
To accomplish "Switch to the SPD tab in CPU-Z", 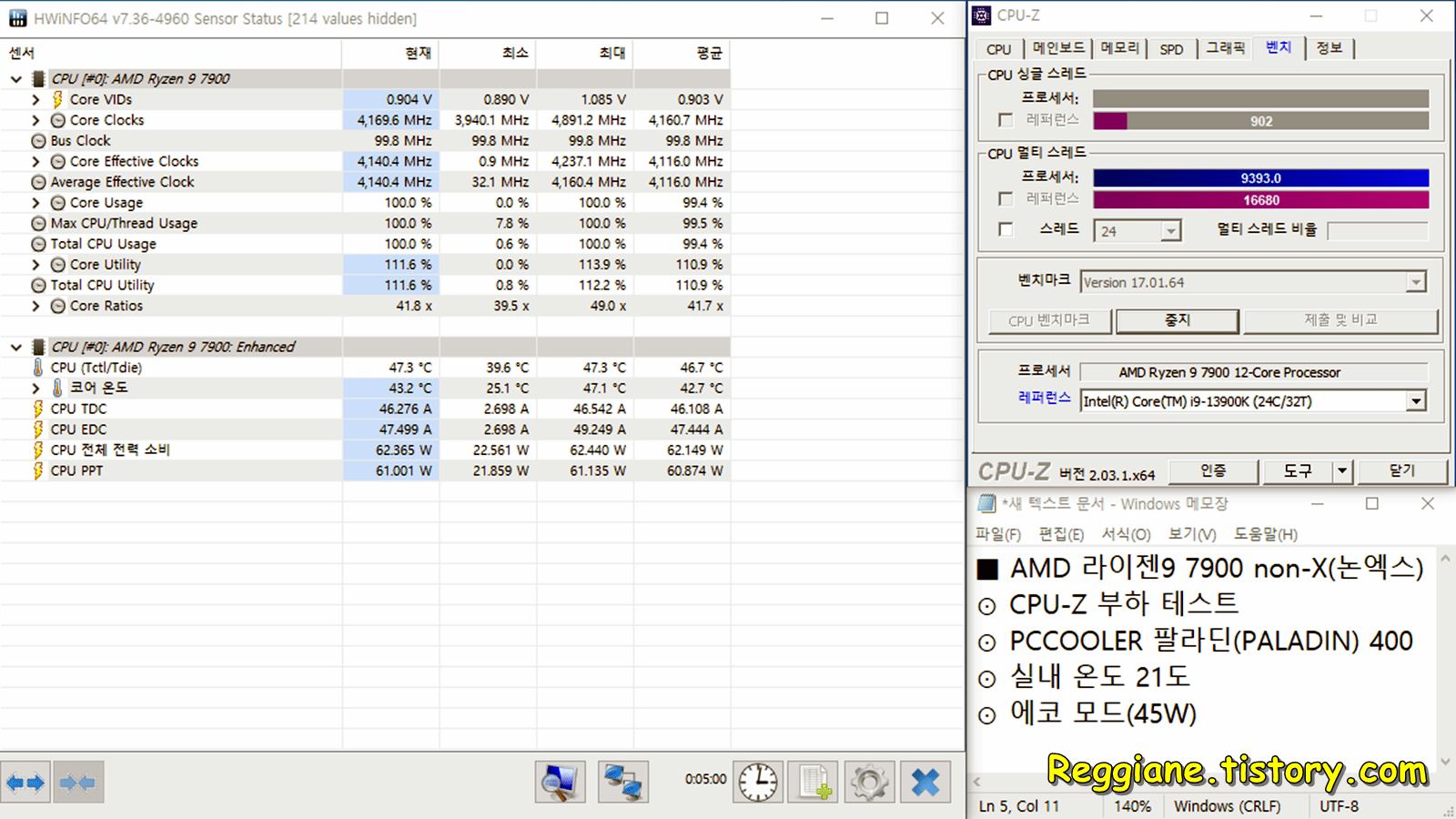I will pos(1172,49).
